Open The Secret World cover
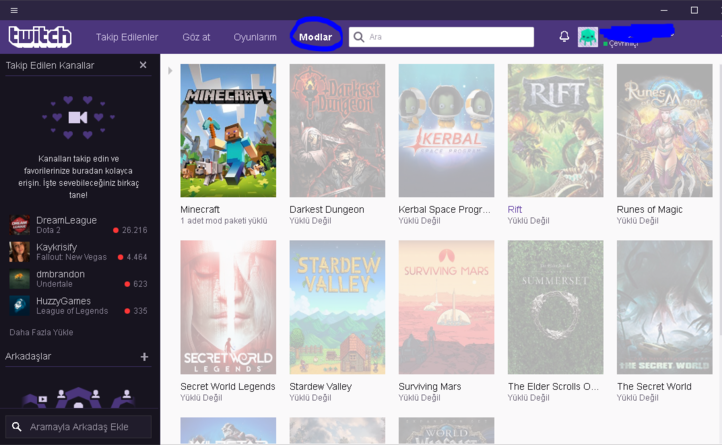This screenshot has height=445, width=722. [664, 307]
